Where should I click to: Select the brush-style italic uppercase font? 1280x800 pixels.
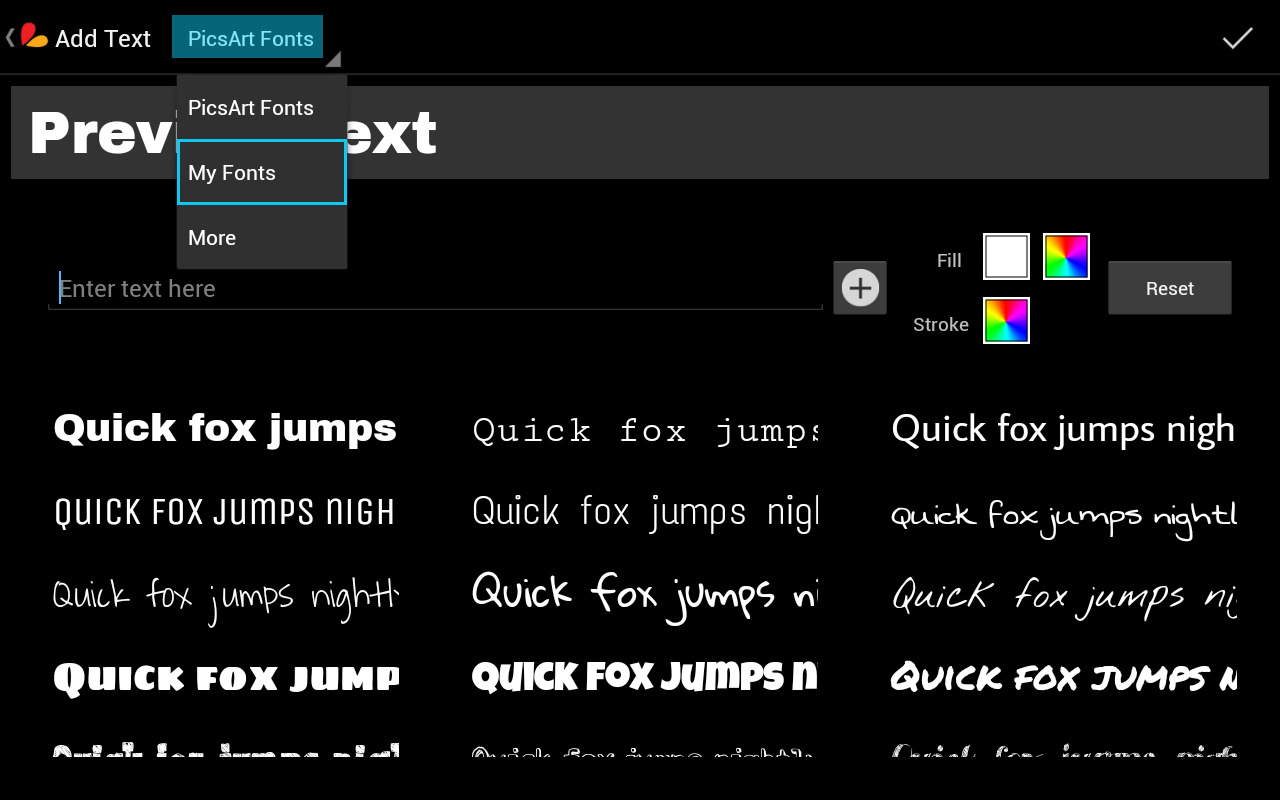tap(1063, 678)
